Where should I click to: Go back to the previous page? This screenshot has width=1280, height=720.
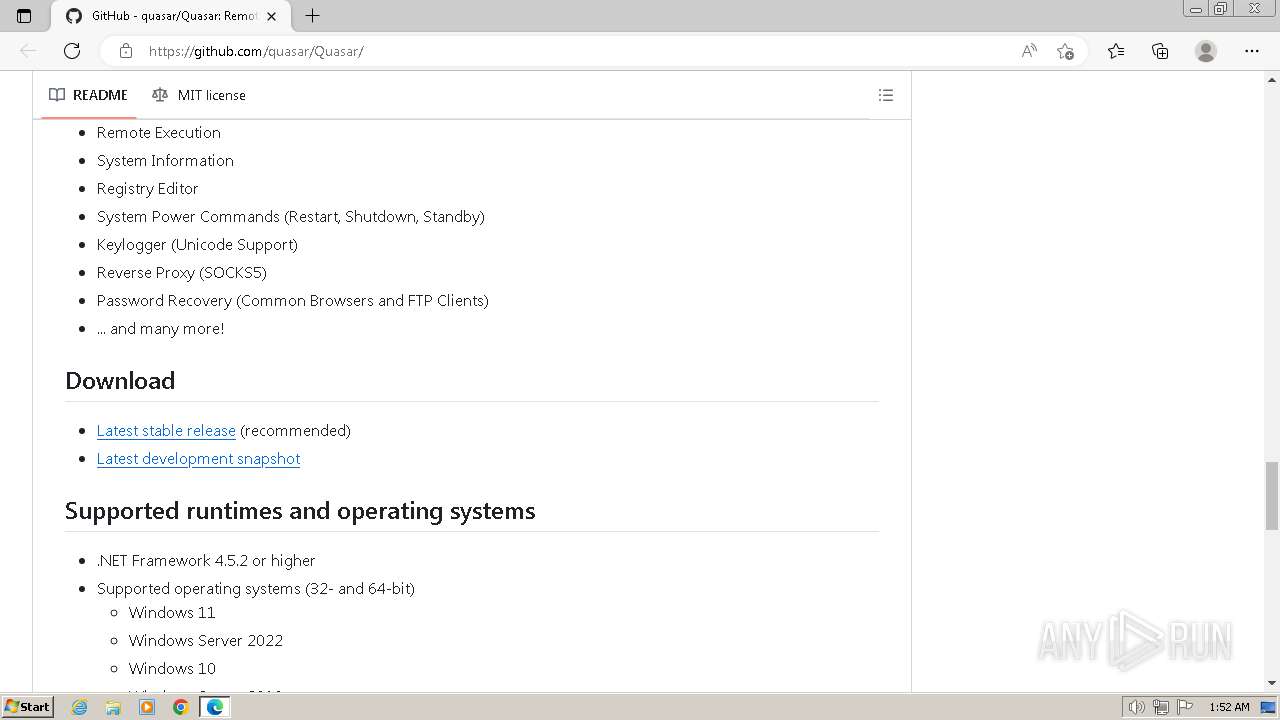click(28, 51)
